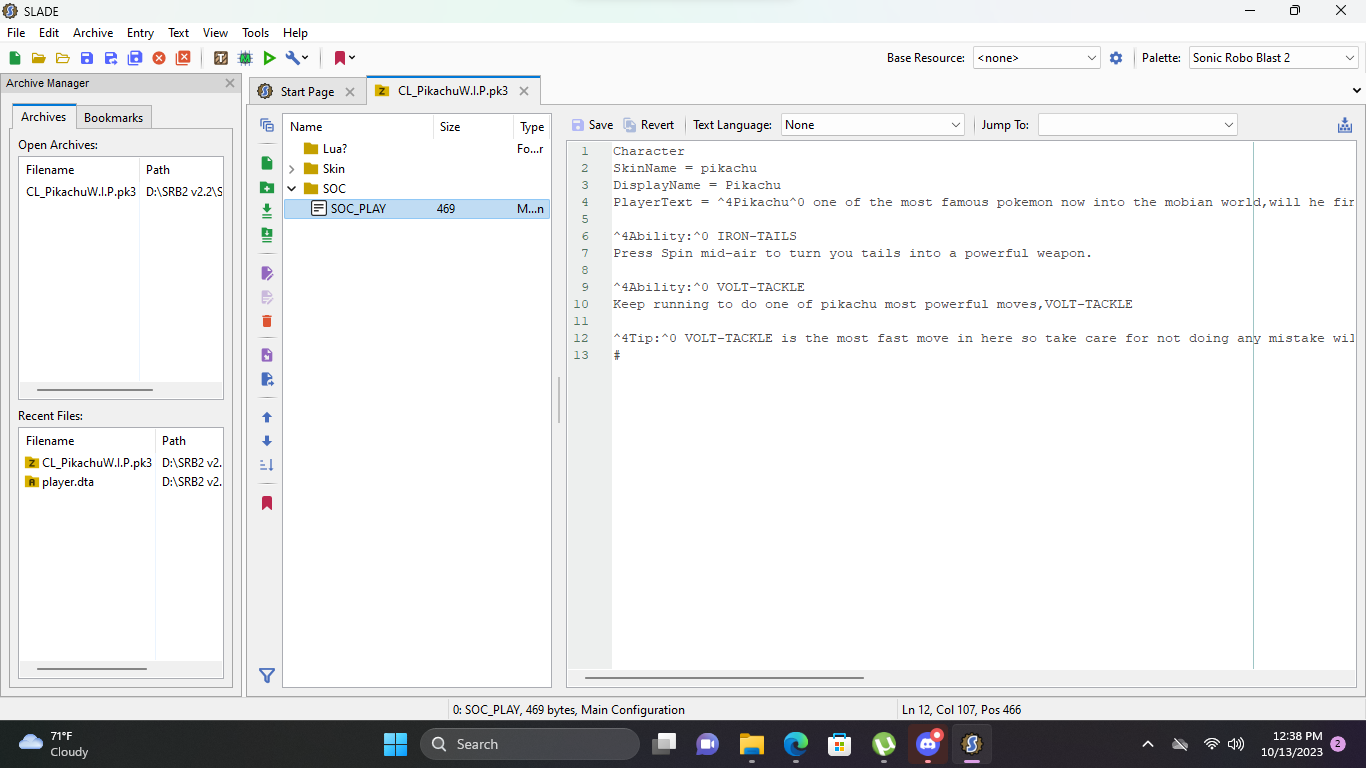1366x768 pixels.
Task: Switch to the Bookmarks tab
Action: (x=113, y=117)
